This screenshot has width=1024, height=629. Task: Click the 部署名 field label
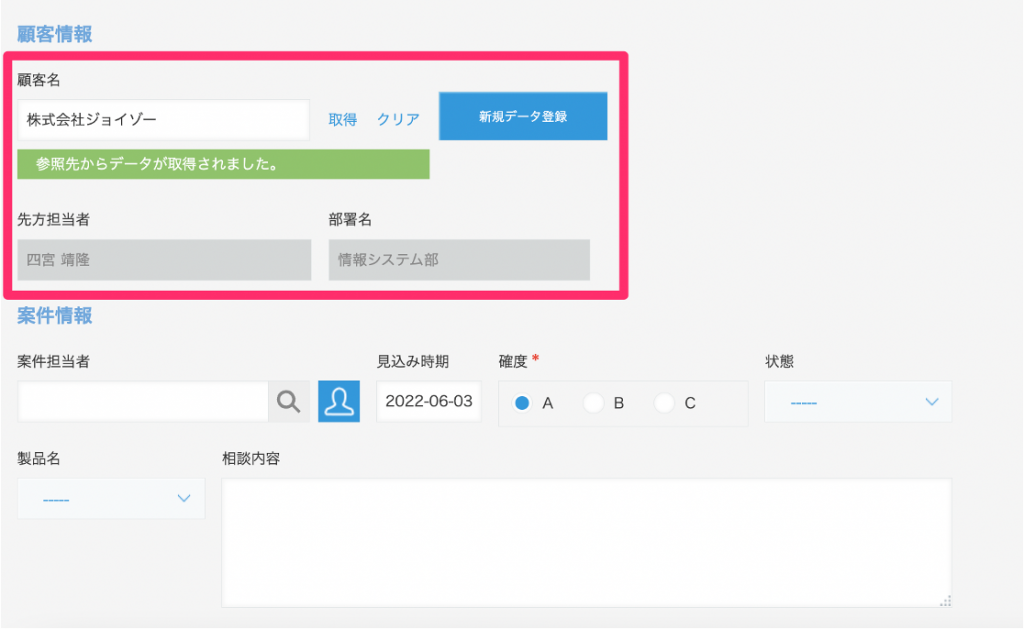(350, 219)
